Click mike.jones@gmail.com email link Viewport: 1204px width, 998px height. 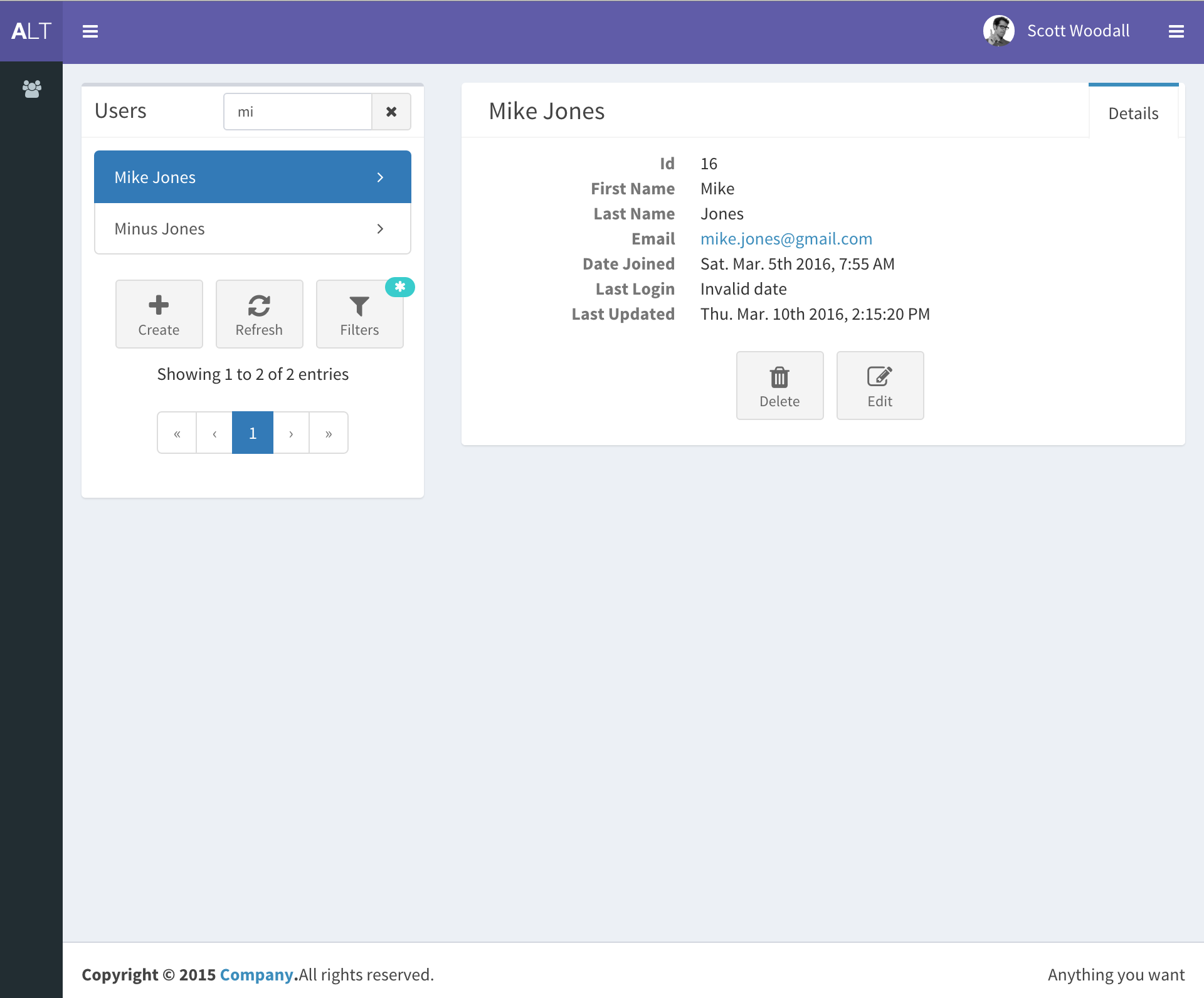click(x=786, y=239)
